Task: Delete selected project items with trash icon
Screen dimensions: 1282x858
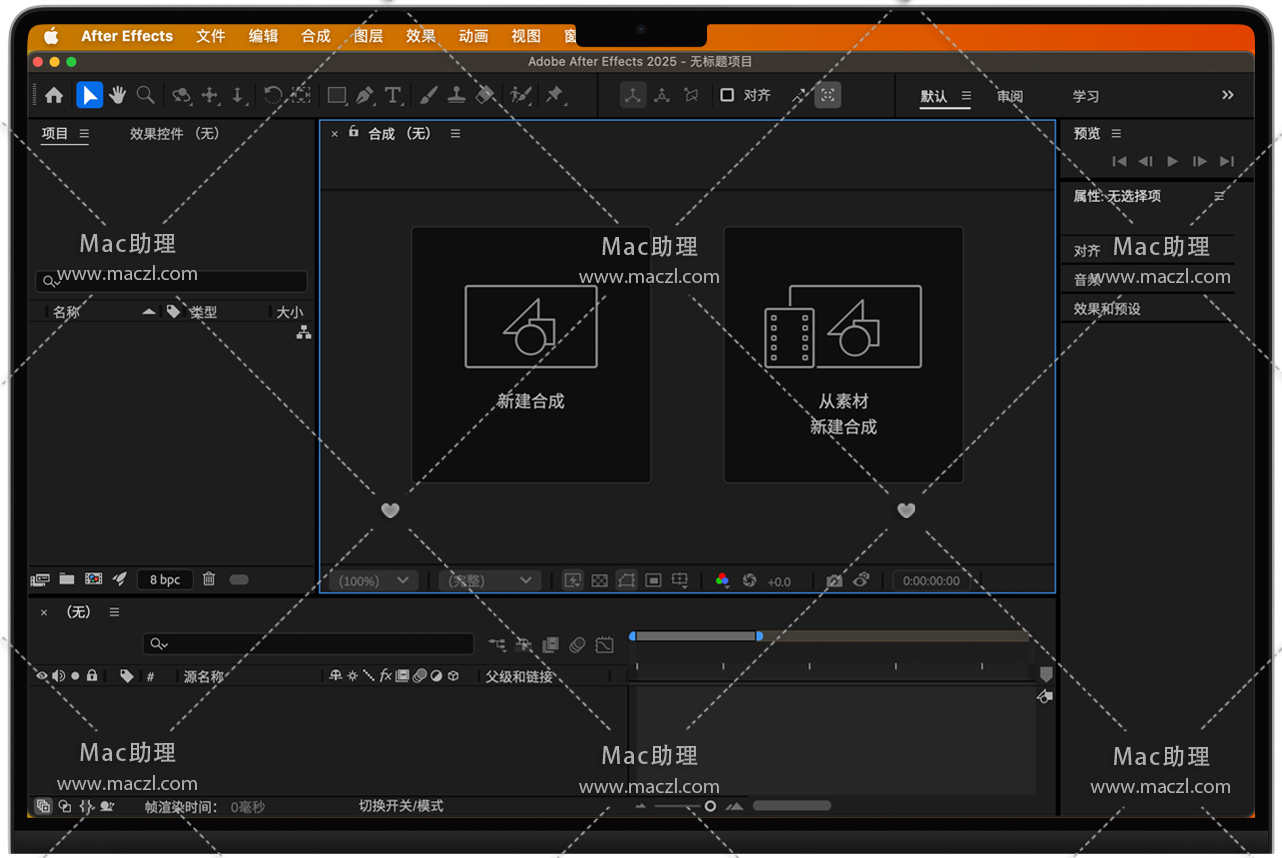Action: [x=209, y=579]
